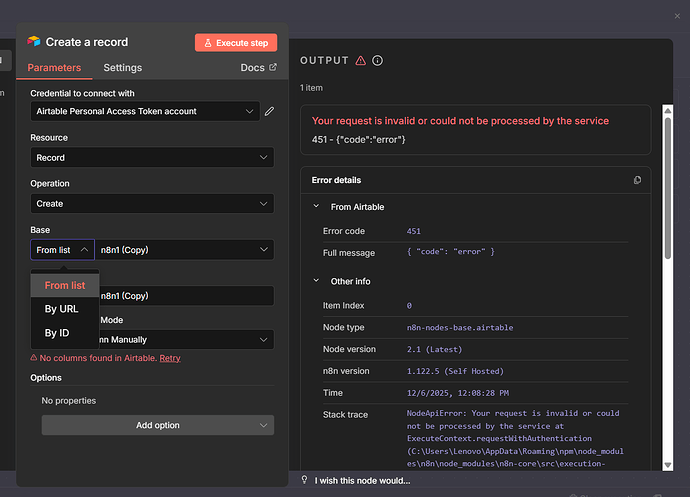690x497 pixels.
Task: Switch to the Settings tab
Action: 123,68
